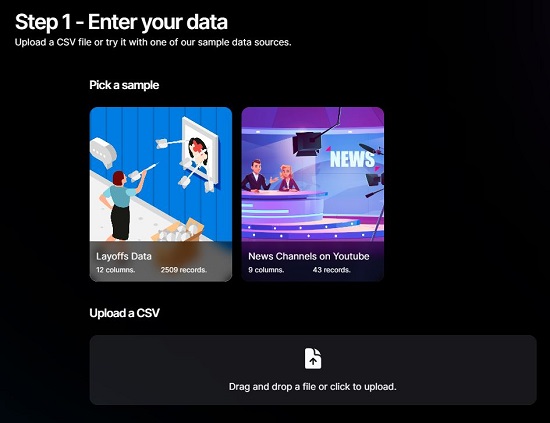Click the 12 columns label

pyautogui.click(x=116, y=270)
